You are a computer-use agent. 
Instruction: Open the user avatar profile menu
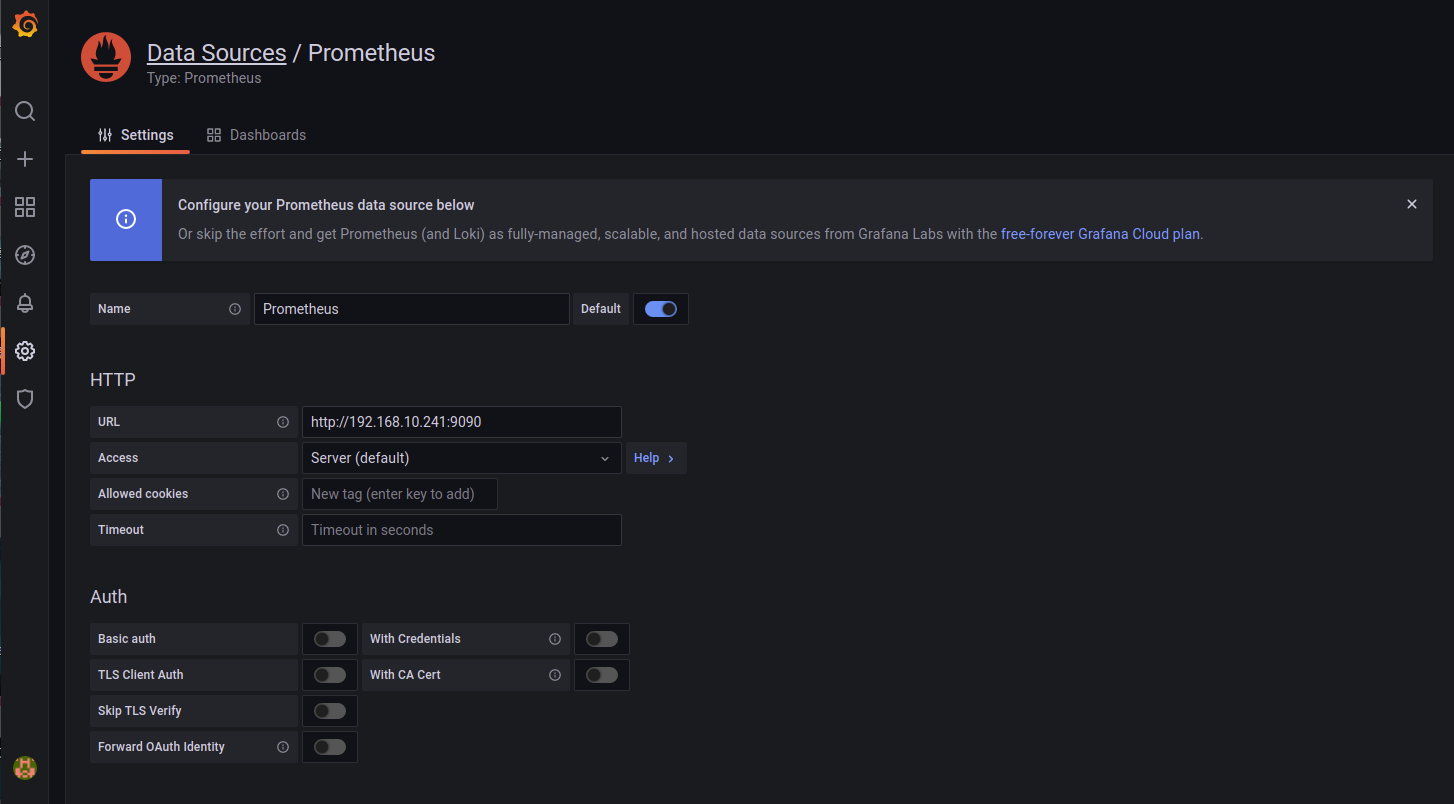pos(25,768)
